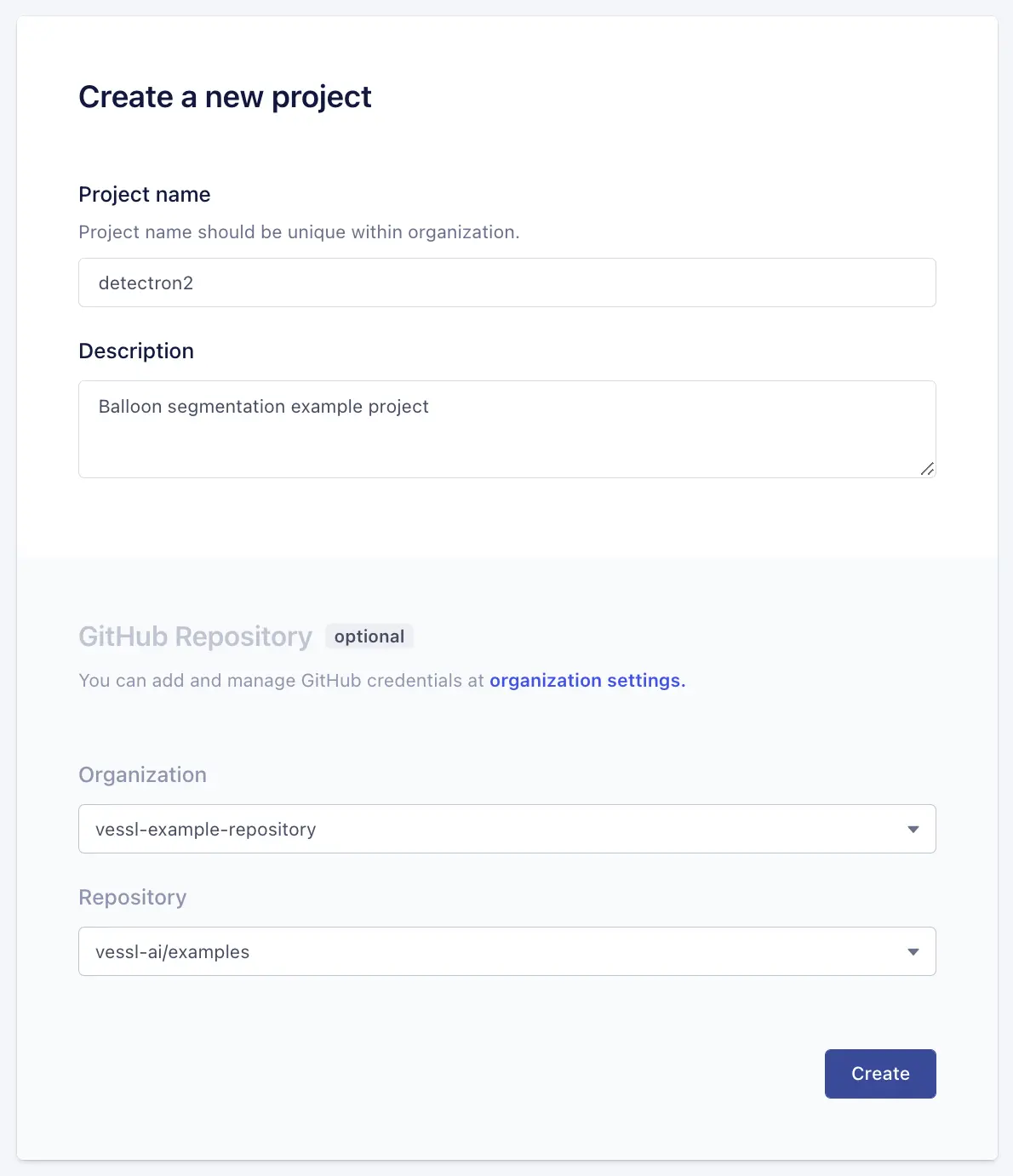Click the Repository dropdown arrow icon

913,951
